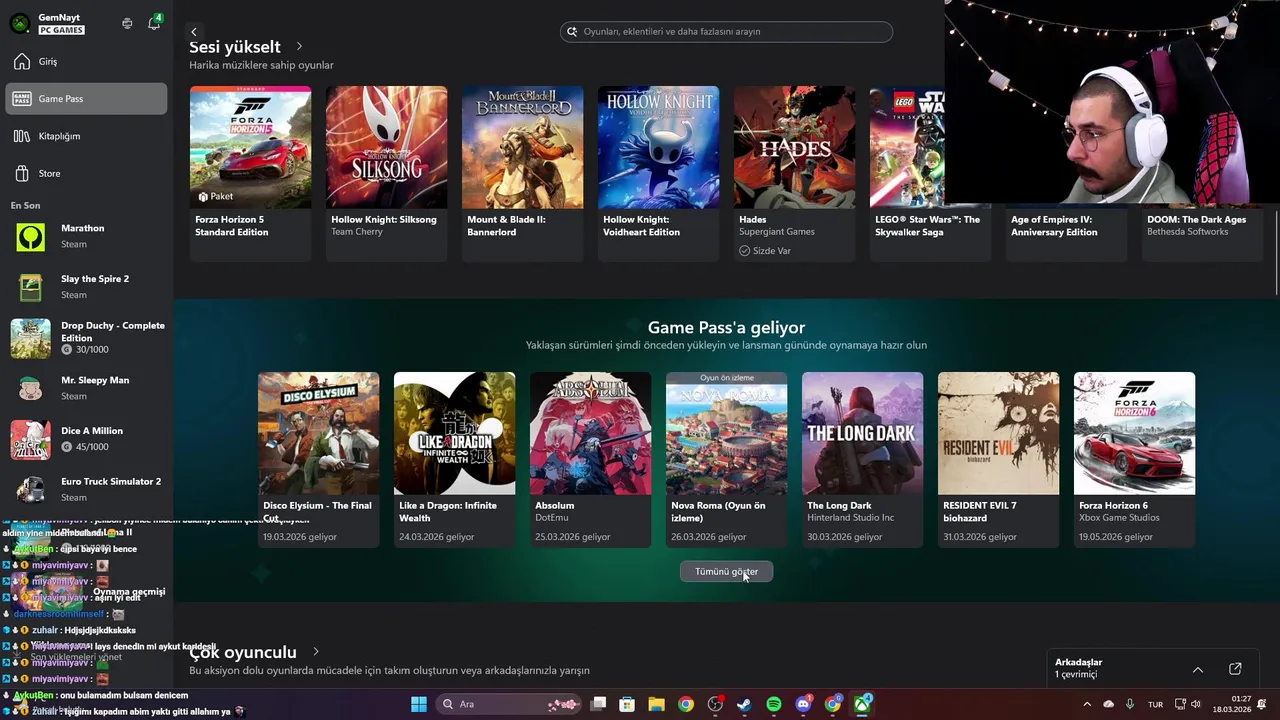
Task: Open The Long Dark game card
Action: tap(862, 459)
